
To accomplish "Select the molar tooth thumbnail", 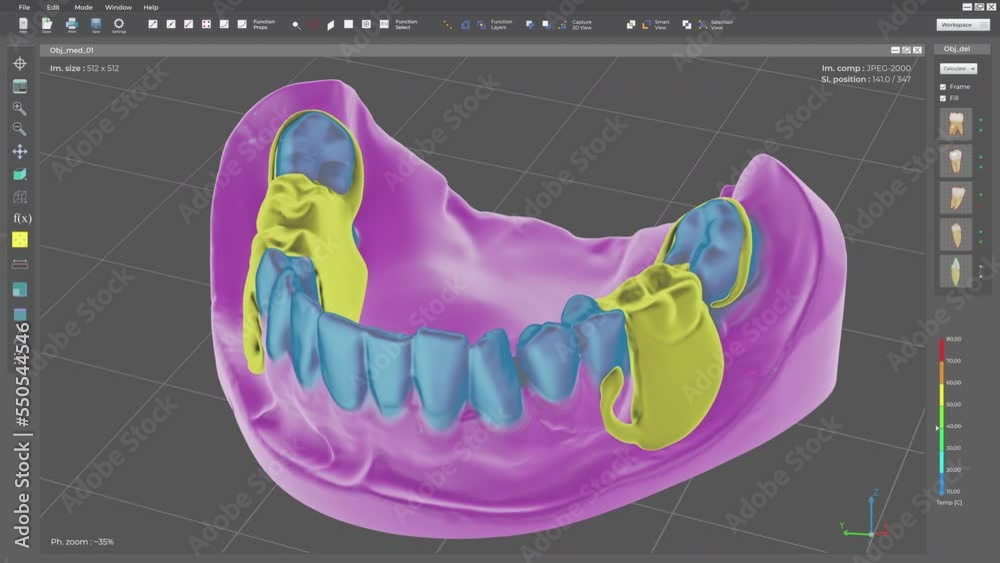I will click(x=955, y=124).
